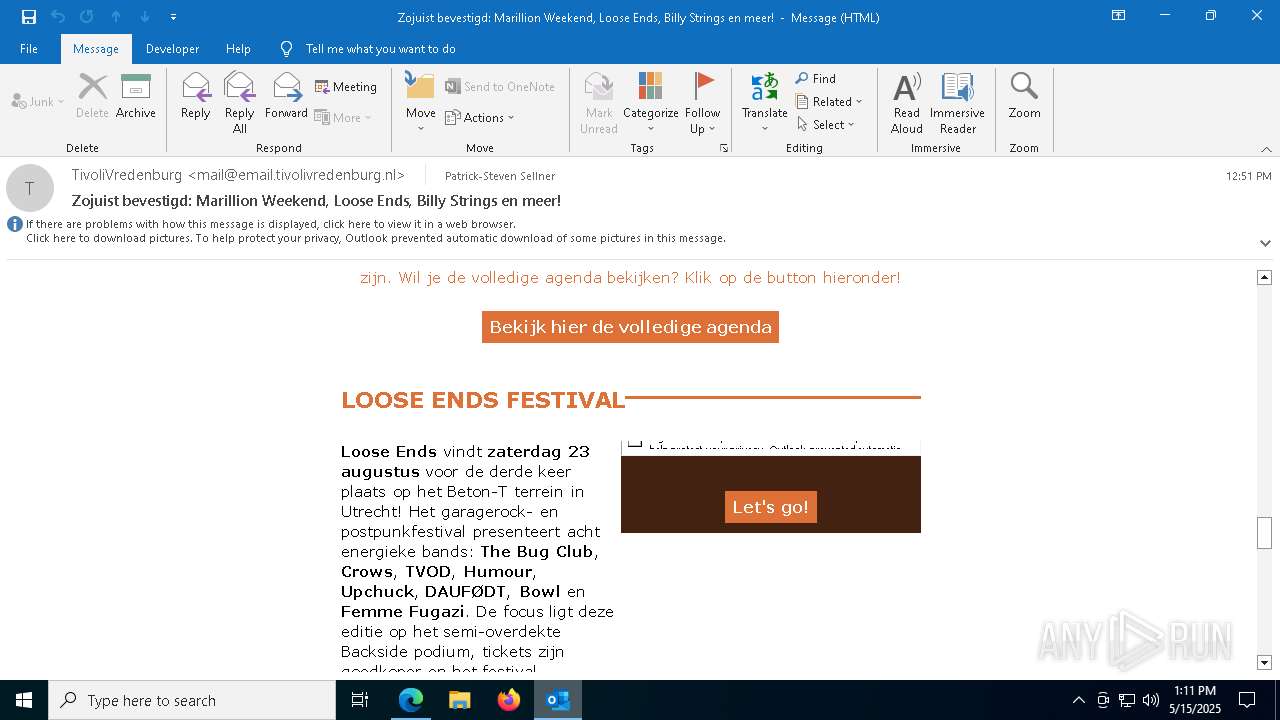This screenshot has height=720, width=1280.
Task: Click Find in the Editing group
Action: 816,79
